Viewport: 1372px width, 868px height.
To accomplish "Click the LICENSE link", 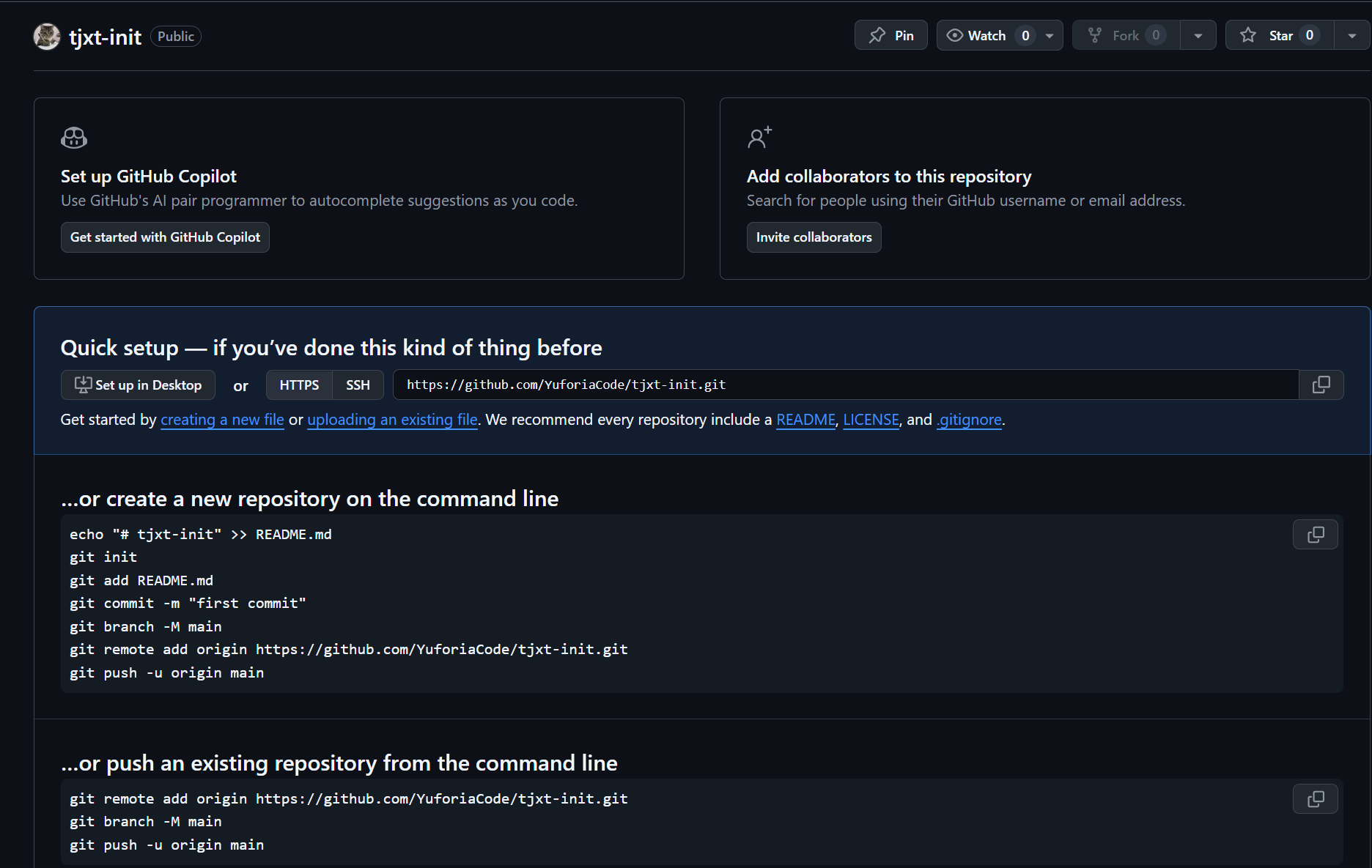I will tap(871, 420).
